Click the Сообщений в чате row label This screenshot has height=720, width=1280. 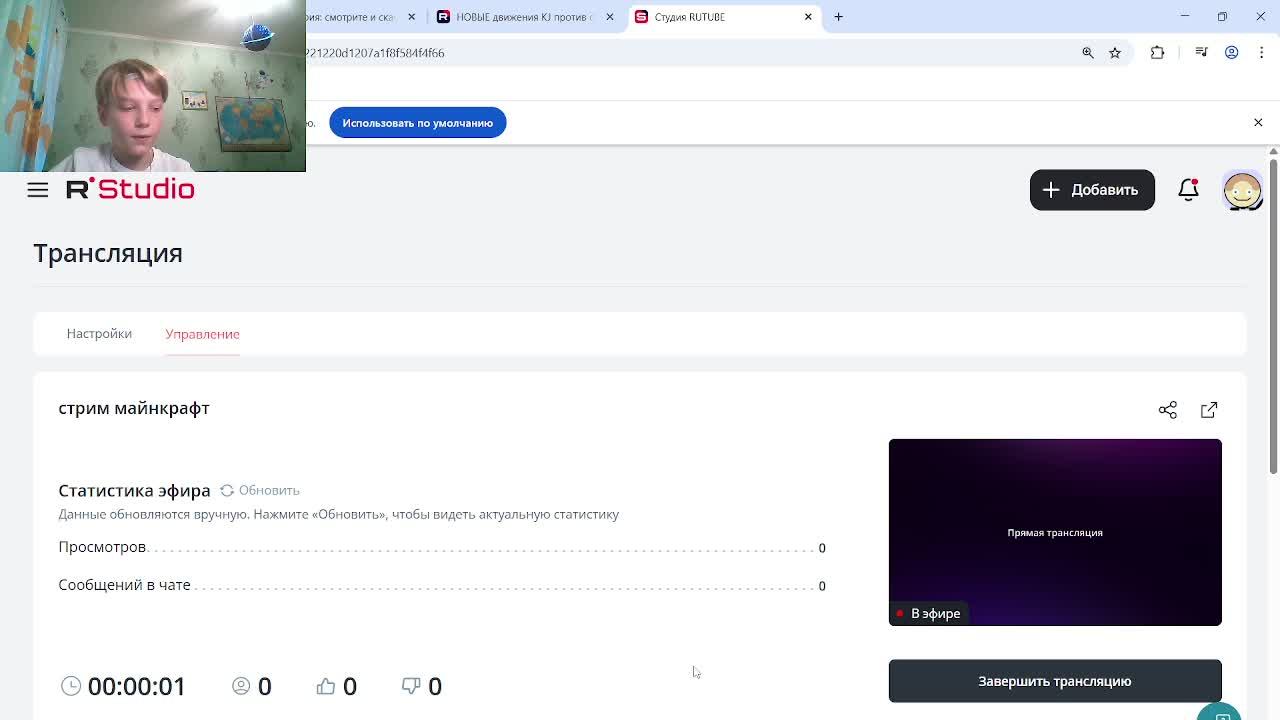click(124, 585)
